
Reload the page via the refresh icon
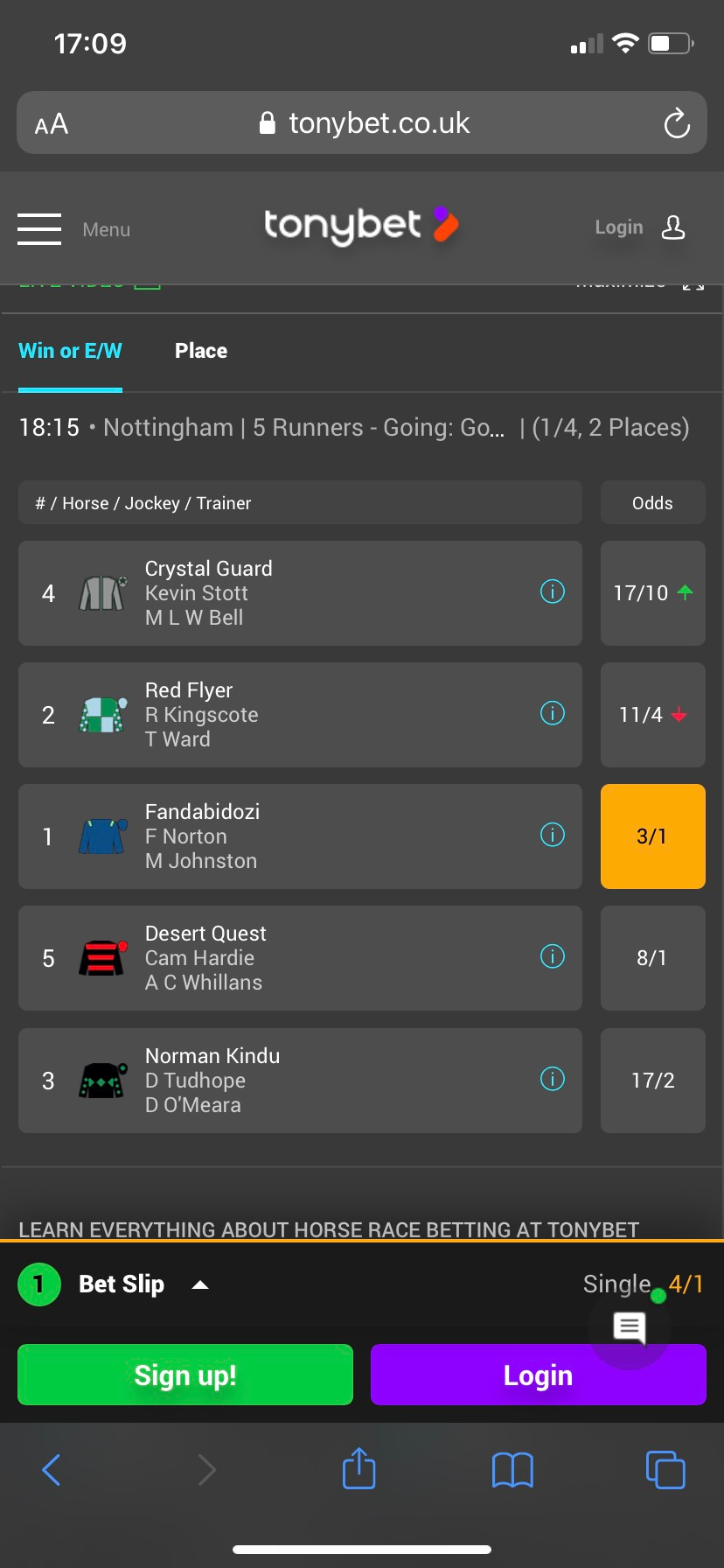[676, 122]
